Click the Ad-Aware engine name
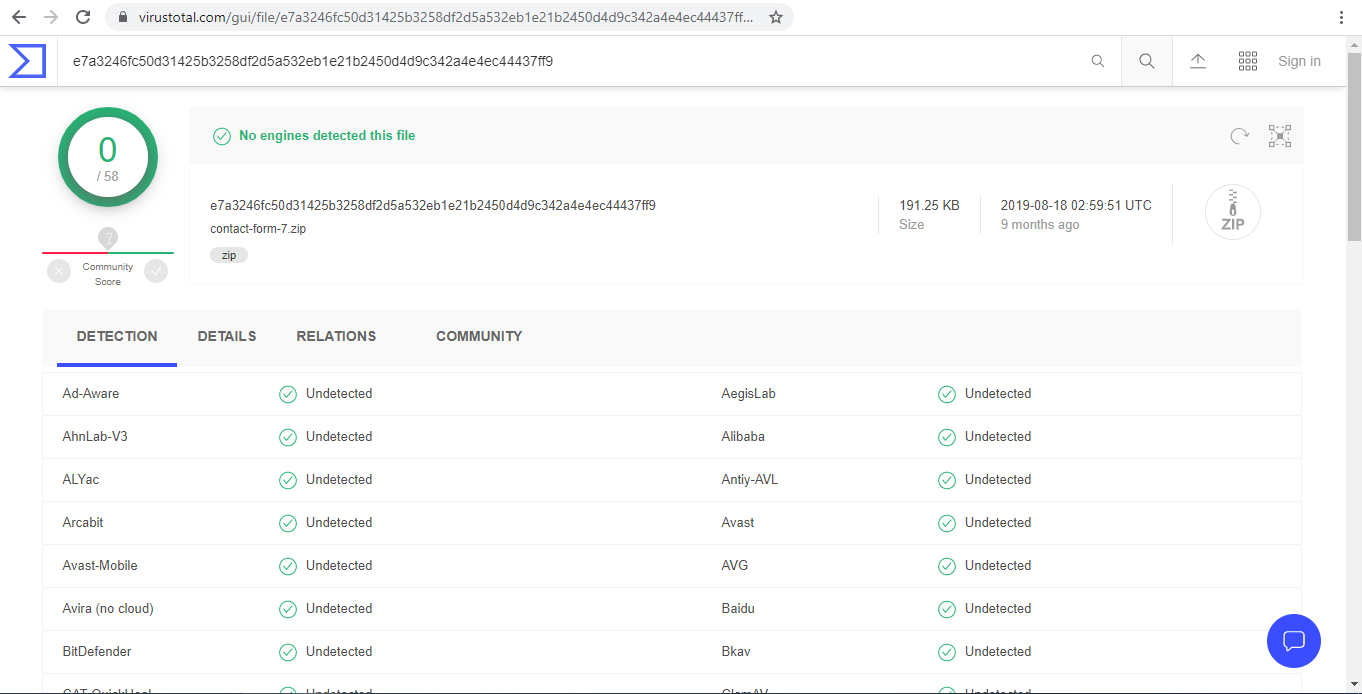The image size is (1362, 694). tap(91, 394)
